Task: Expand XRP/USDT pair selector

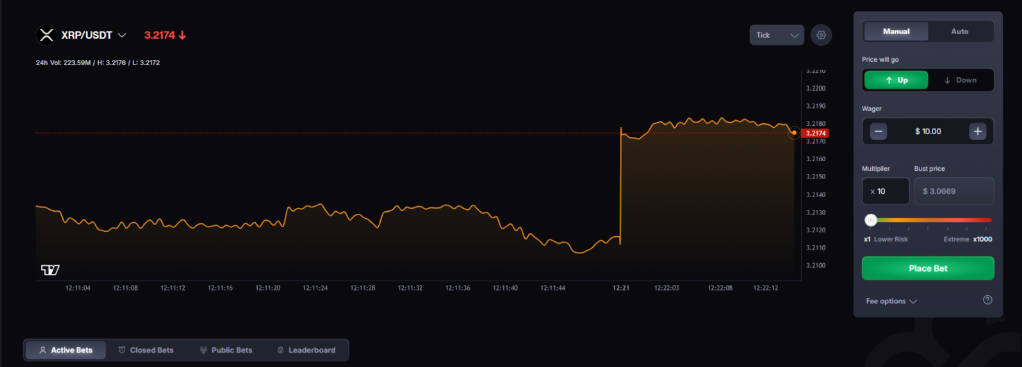Action: click(94, 35)
